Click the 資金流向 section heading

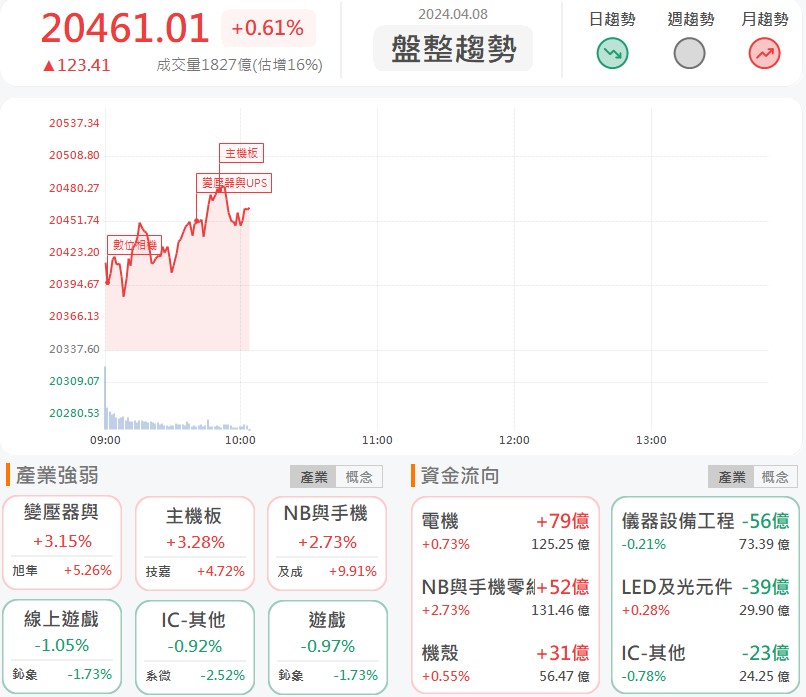tap(460, 476)
